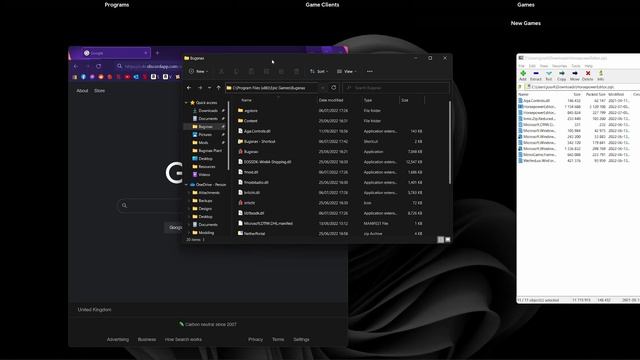Click the Copy icon in Explorer toolbar

[236, 71]
